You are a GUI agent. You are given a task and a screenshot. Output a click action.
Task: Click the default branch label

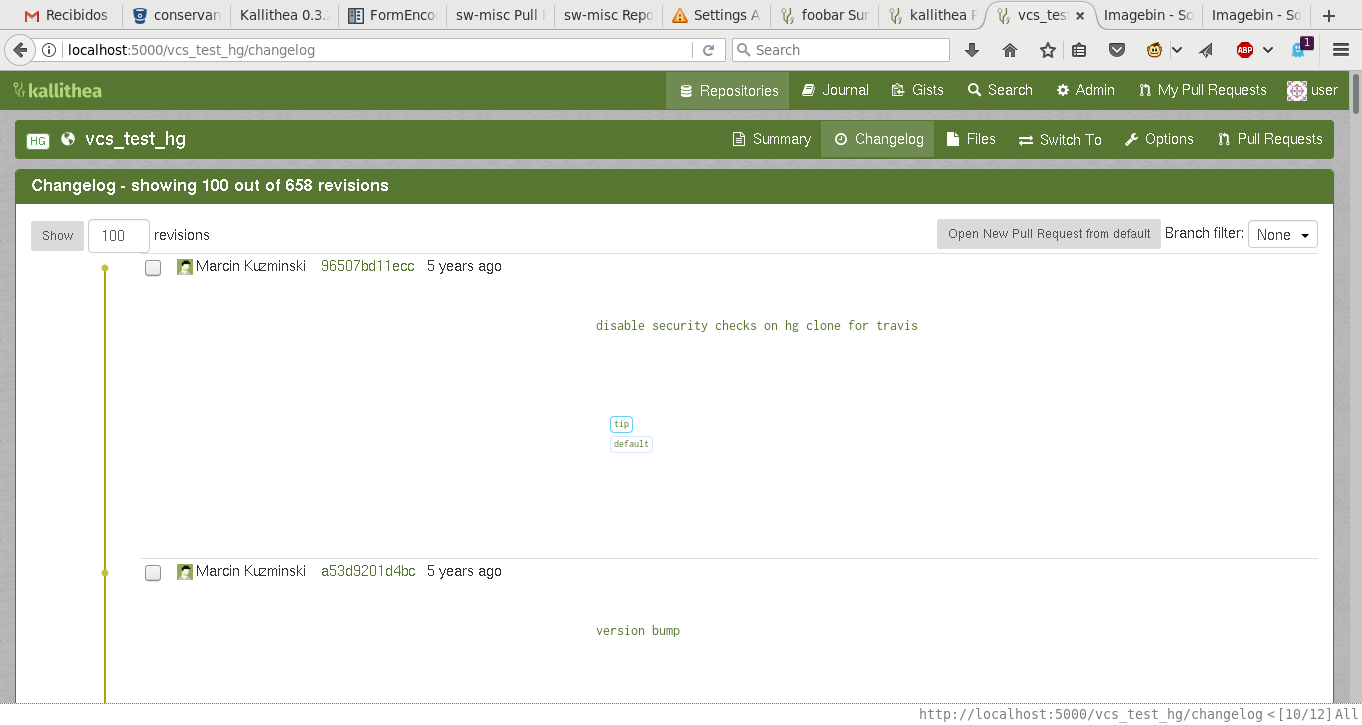pyautogui.click(x=631, y=444)
